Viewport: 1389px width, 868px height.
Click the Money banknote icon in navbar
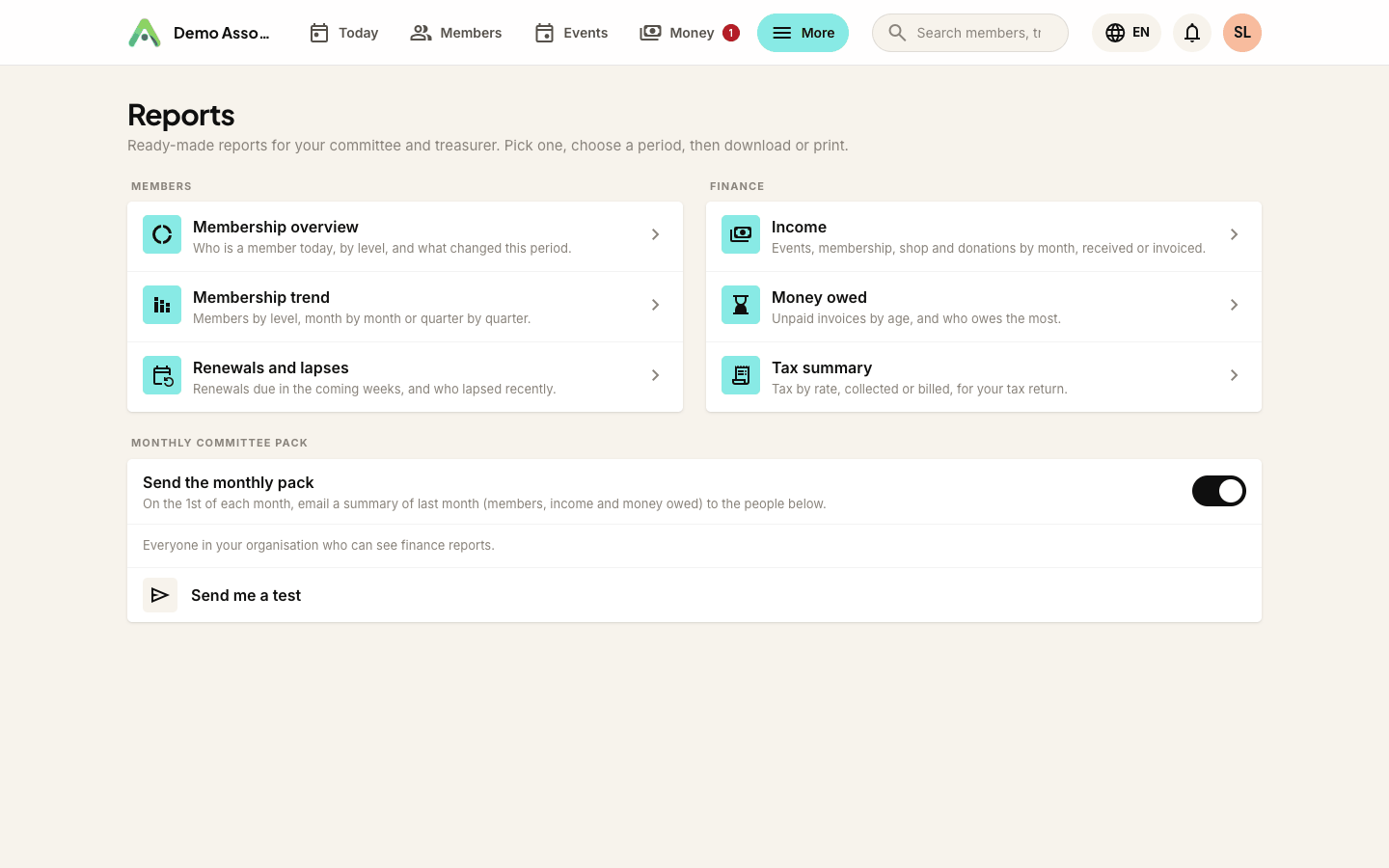pos(650,33)
